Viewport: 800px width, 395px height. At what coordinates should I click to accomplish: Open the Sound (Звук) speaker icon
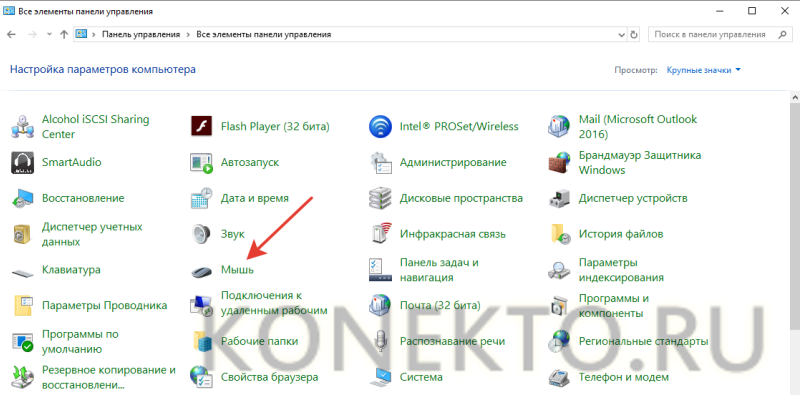tap(202, 234)
